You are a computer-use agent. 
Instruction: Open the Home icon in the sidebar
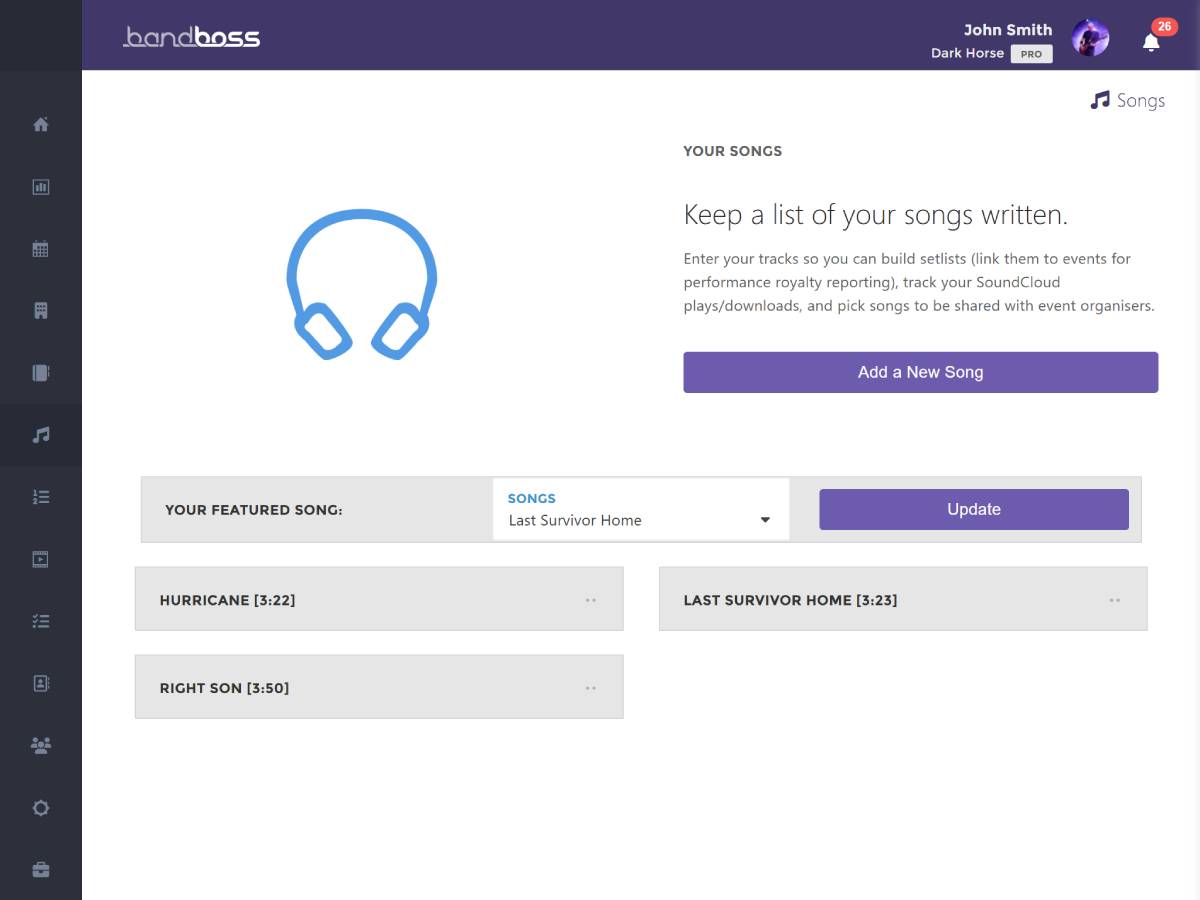point(41,125)
